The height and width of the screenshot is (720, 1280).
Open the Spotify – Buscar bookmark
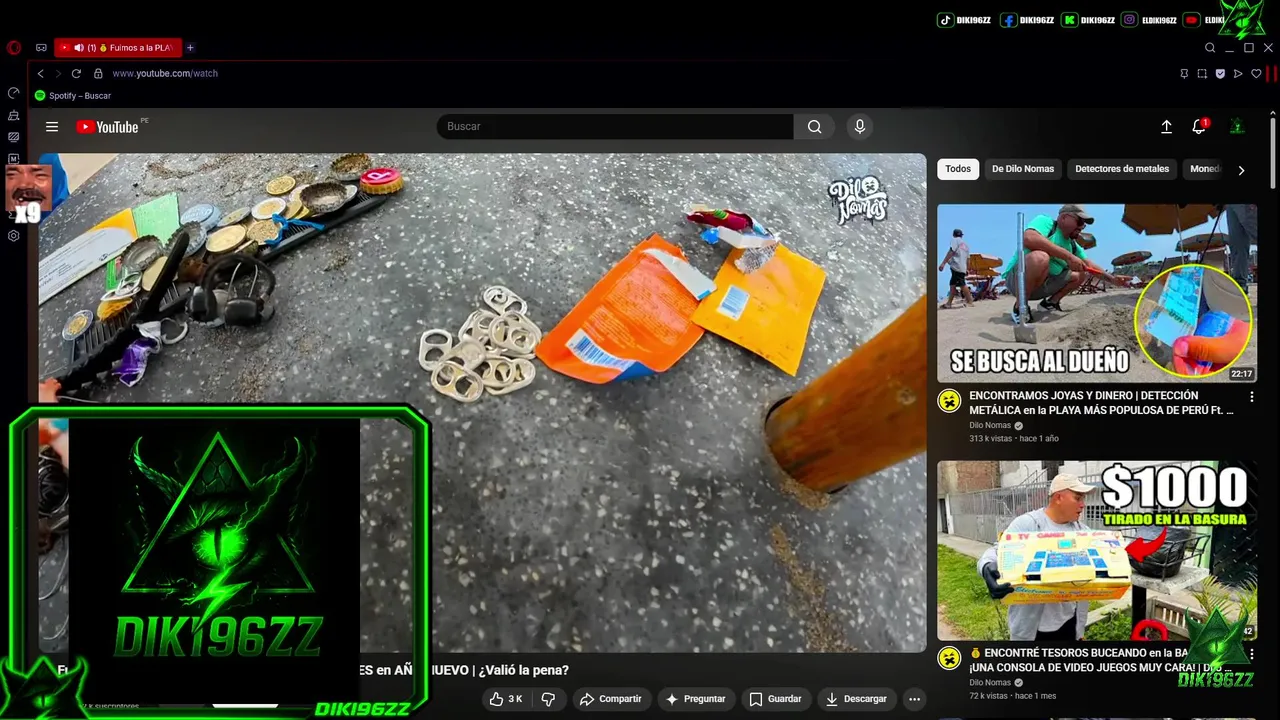[73, 96]
